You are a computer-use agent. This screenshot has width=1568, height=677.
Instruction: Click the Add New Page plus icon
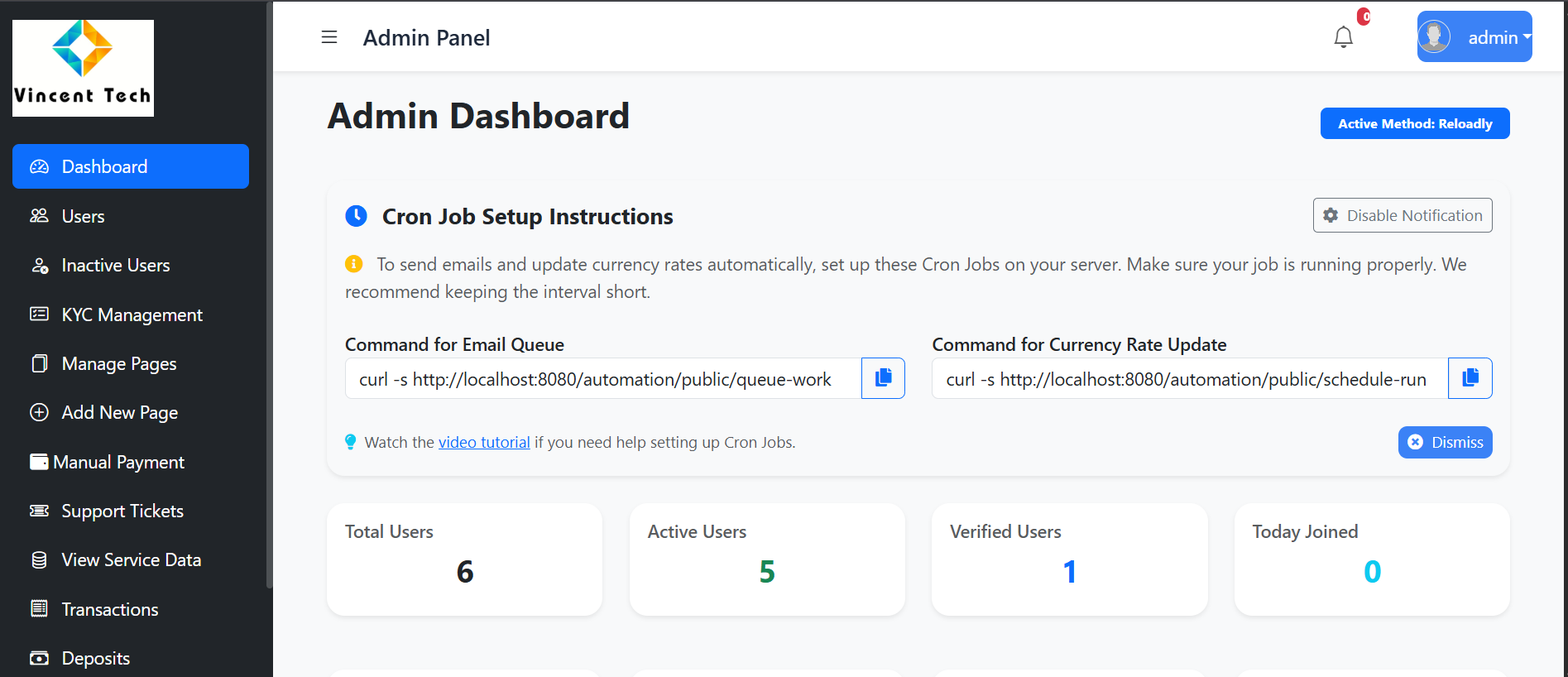[x=39, y=412]
